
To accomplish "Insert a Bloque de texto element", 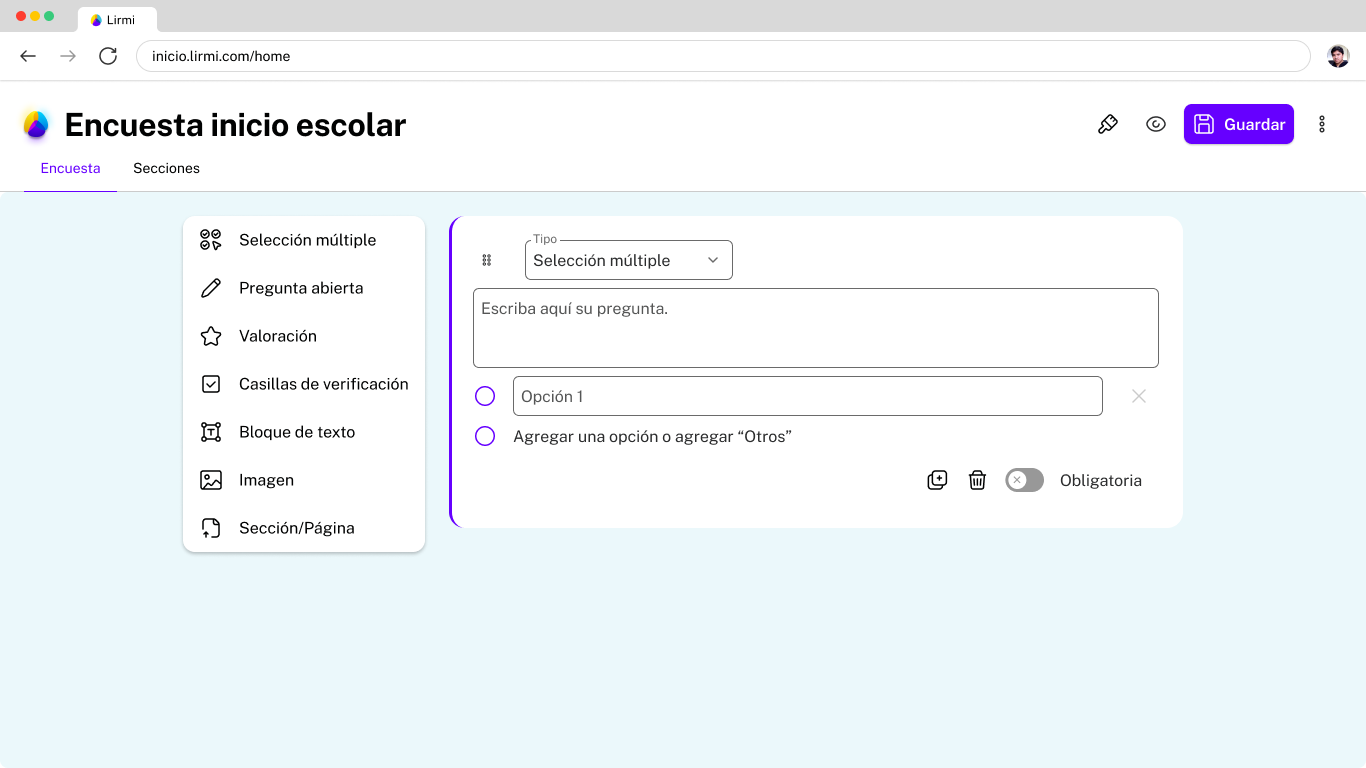I will (304, 432).
